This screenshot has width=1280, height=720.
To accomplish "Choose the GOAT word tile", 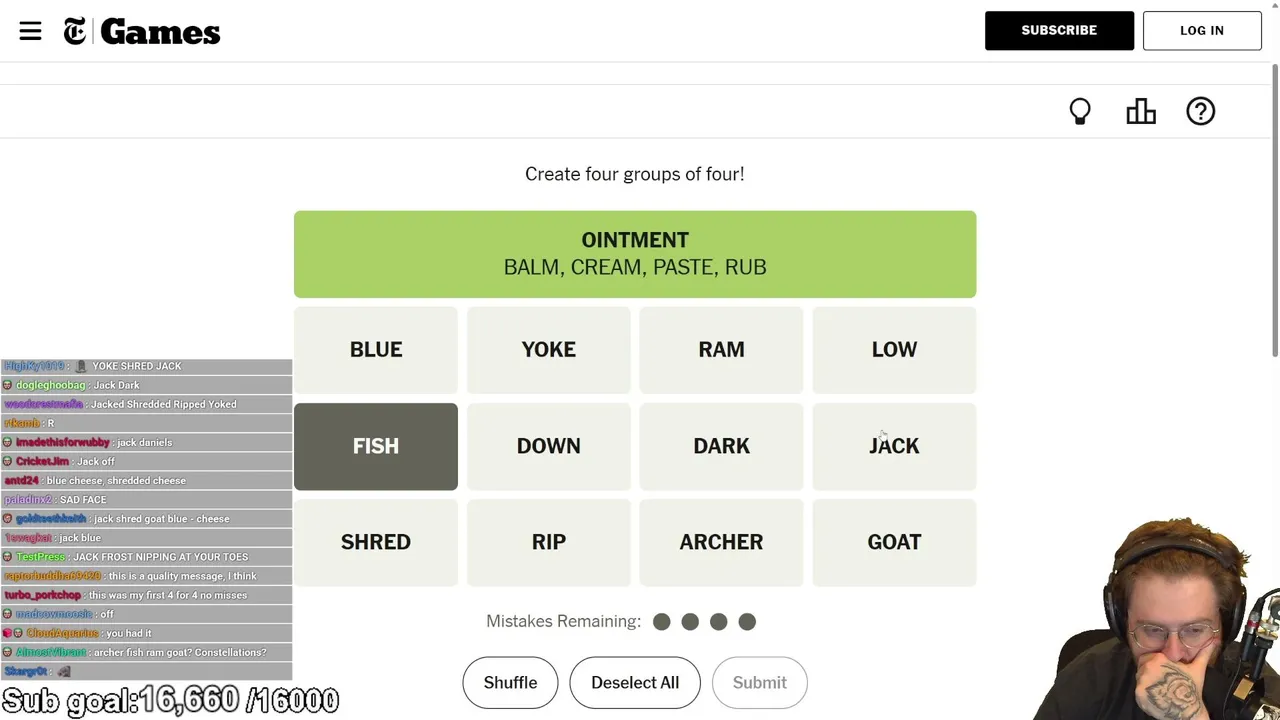I will (894, 542).
